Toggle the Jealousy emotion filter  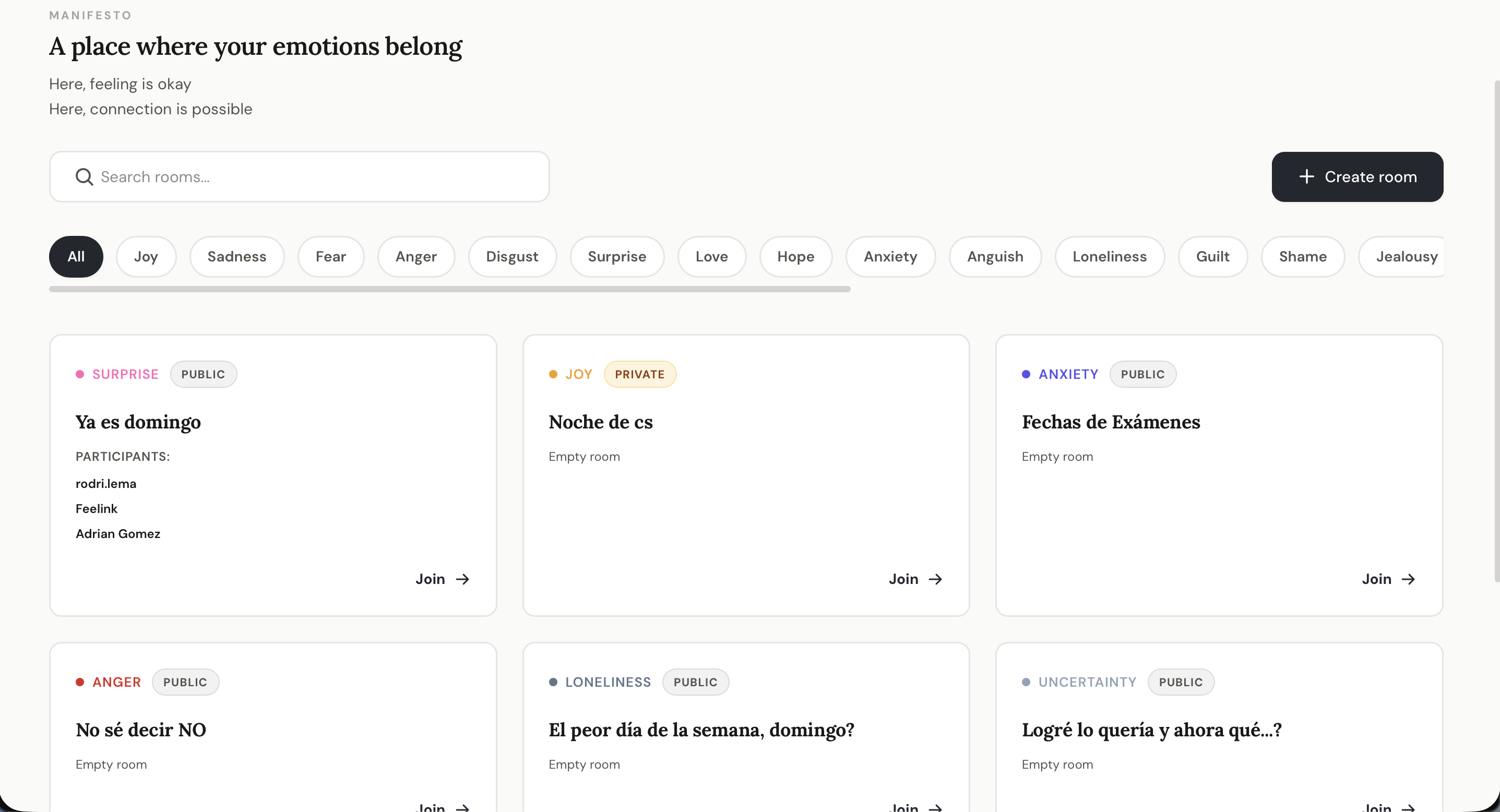click(1408, 256)
